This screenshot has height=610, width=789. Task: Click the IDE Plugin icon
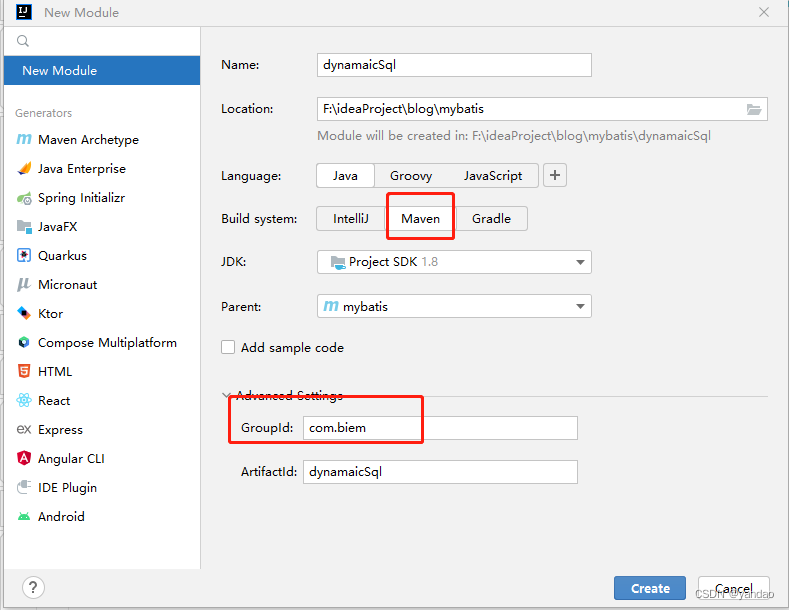(x=24, y=487)
